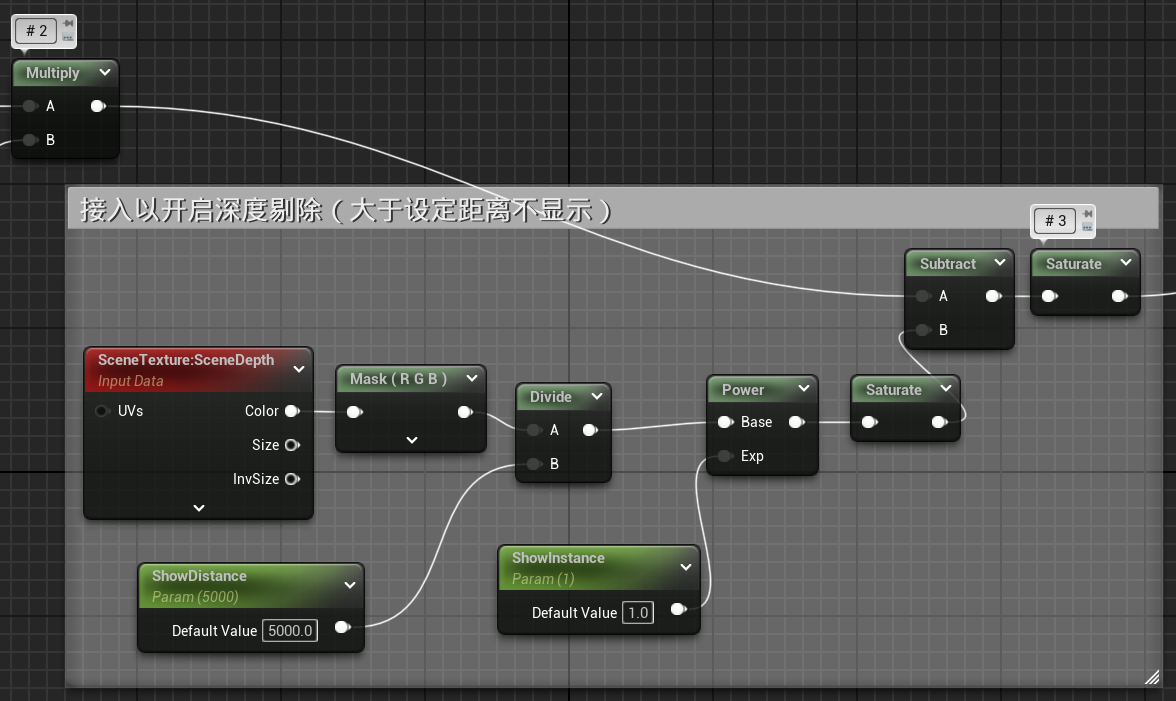The height and width of the screenshot is (701, 1176).
Task: Click the SceneDepth Size output pin
Action: click(292, 445)
